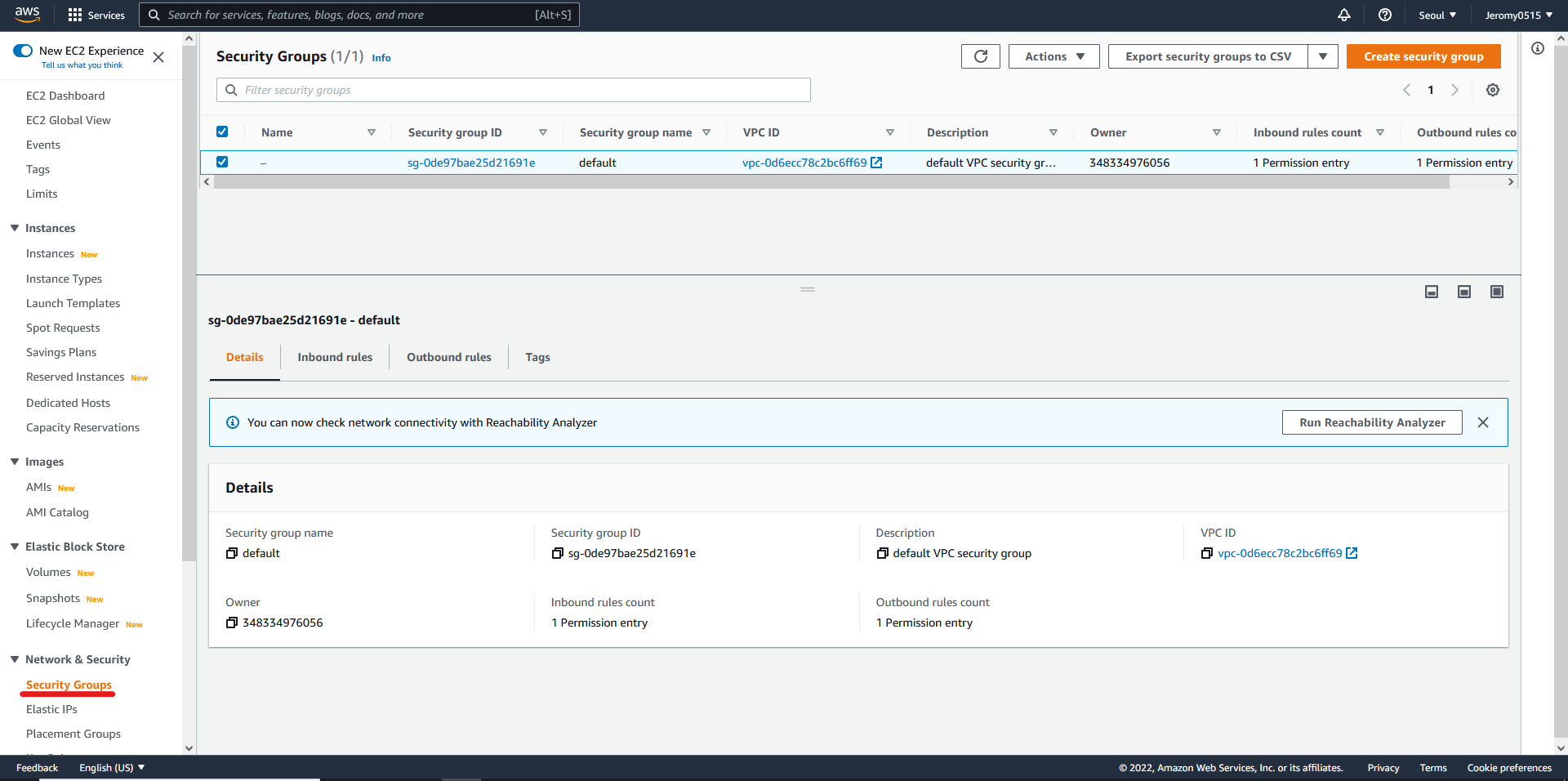Switch to the Details tab
1568x781 pixels.
coord(245,357)
